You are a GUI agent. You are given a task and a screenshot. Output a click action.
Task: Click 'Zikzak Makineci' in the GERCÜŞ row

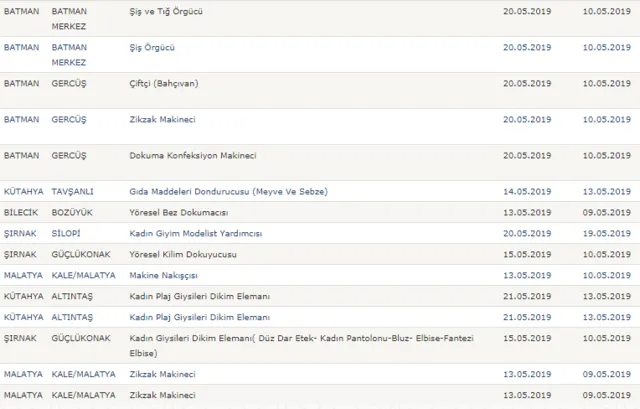point(162,119)
